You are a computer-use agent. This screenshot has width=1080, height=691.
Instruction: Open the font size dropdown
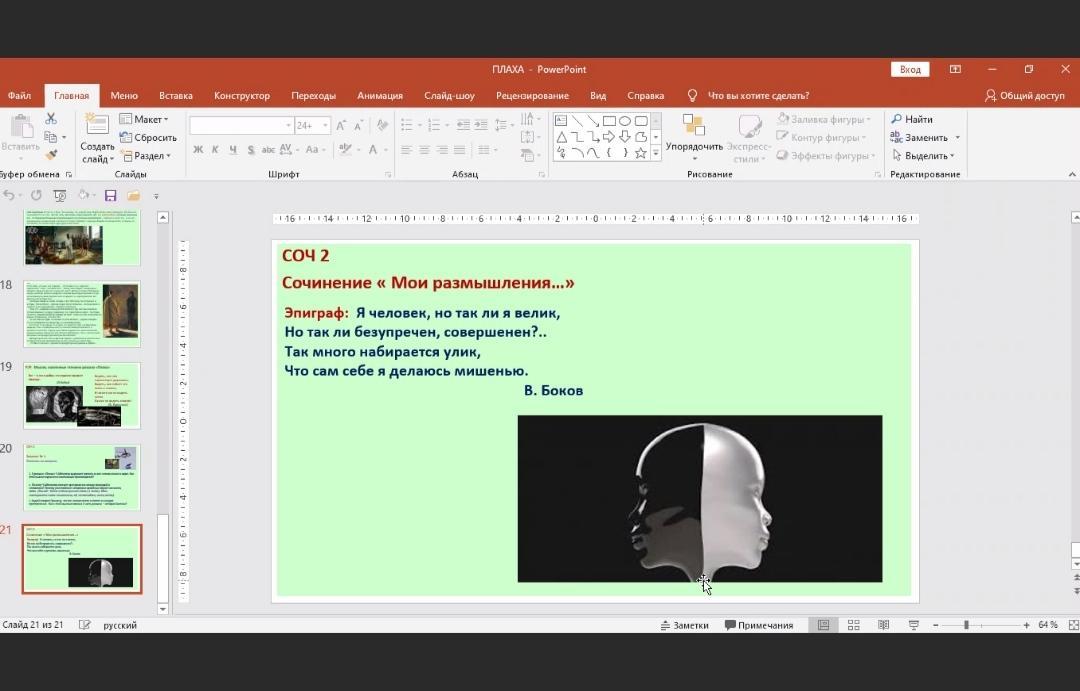pyautogui.click(x=325, y=126)
